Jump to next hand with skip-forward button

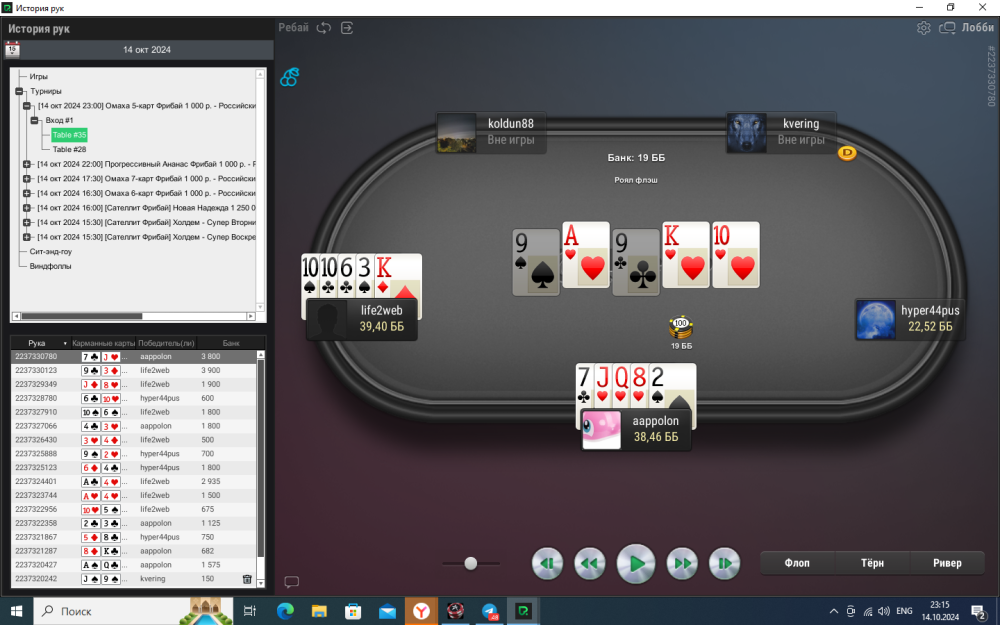coord(724,564)
